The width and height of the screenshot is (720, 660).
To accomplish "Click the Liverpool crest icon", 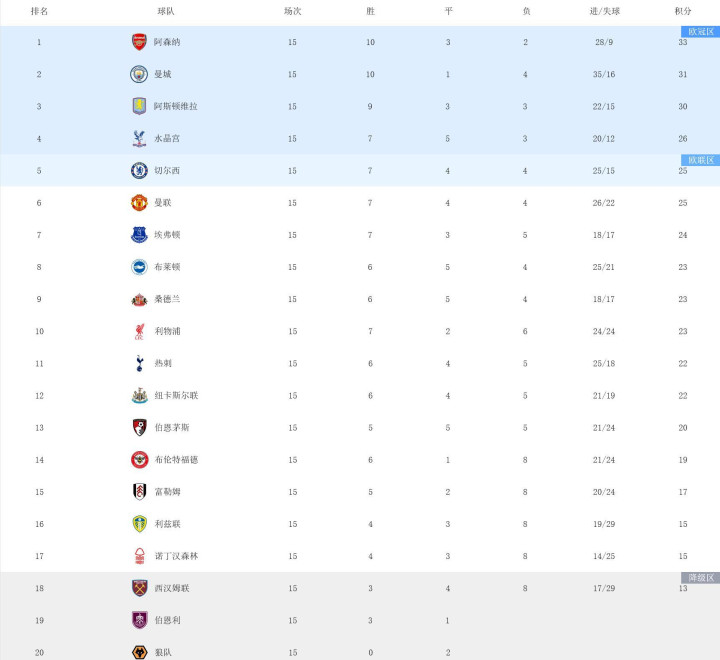I will point(139,331).
